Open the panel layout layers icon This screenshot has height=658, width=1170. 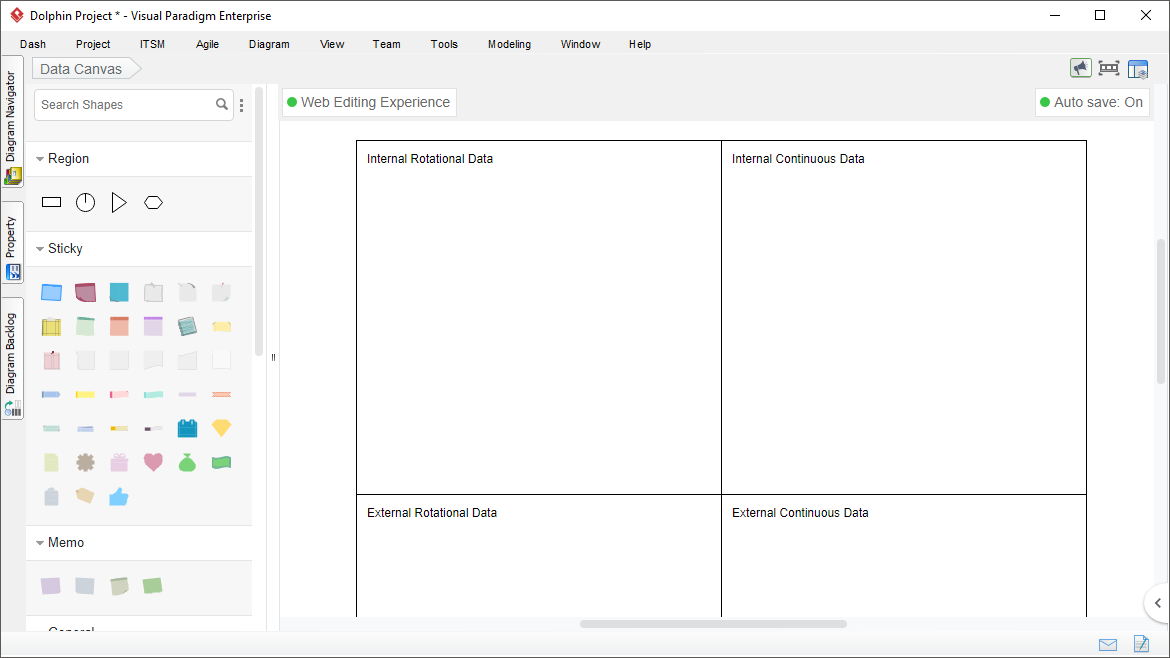tap(1138, 69)
